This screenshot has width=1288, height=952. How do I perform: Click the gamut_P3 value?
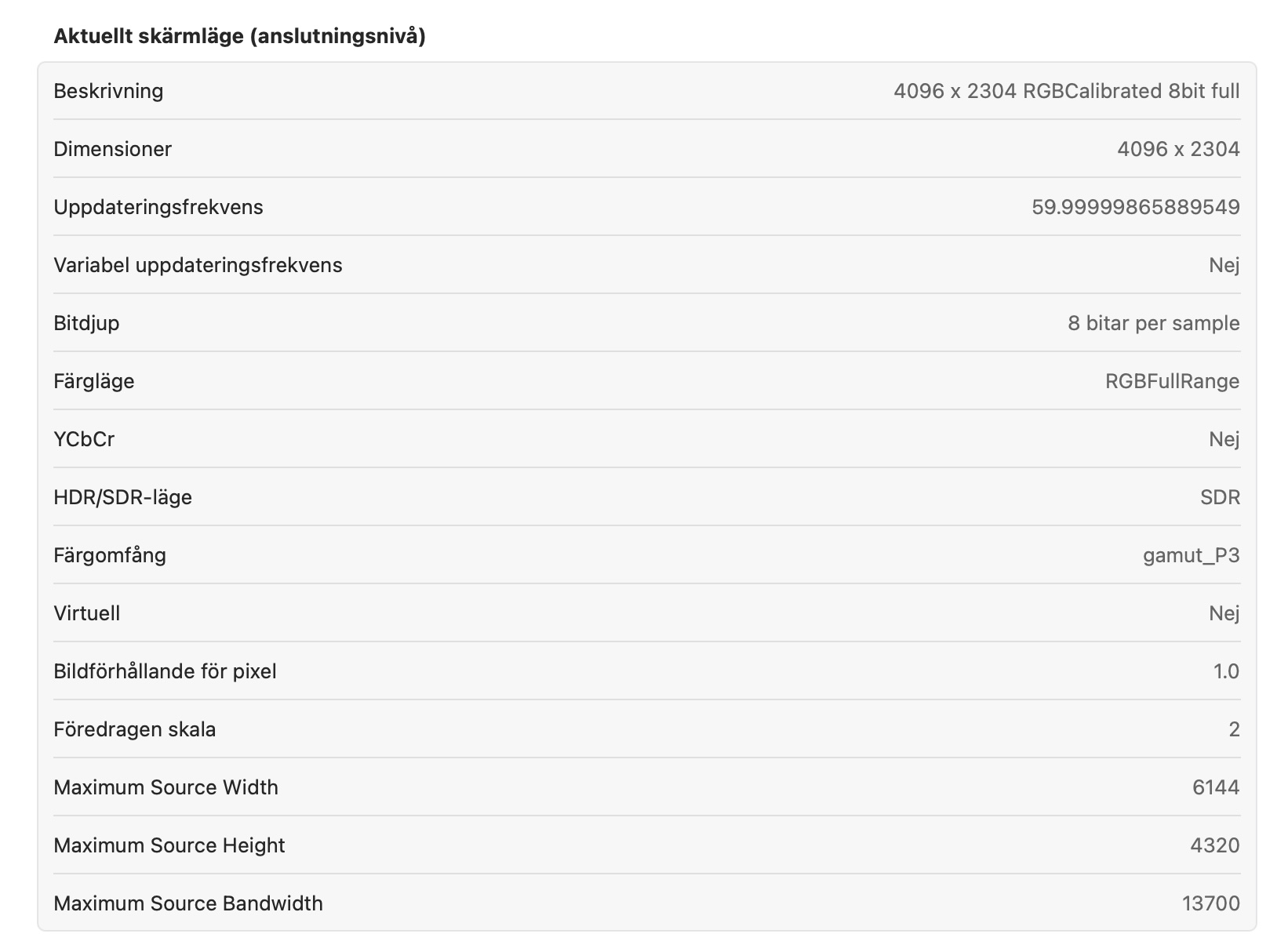(1191, 555)
